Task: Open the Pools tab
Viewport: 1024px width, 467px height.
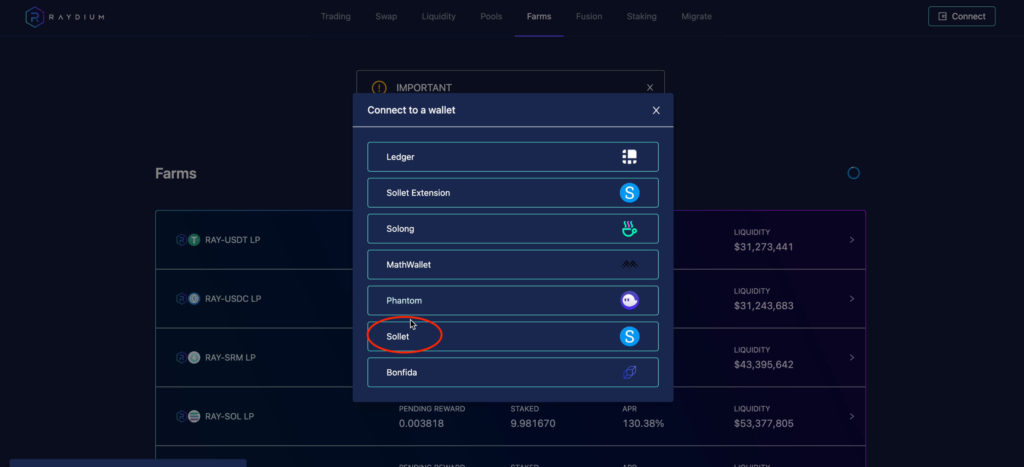Action: click(491, 16)
